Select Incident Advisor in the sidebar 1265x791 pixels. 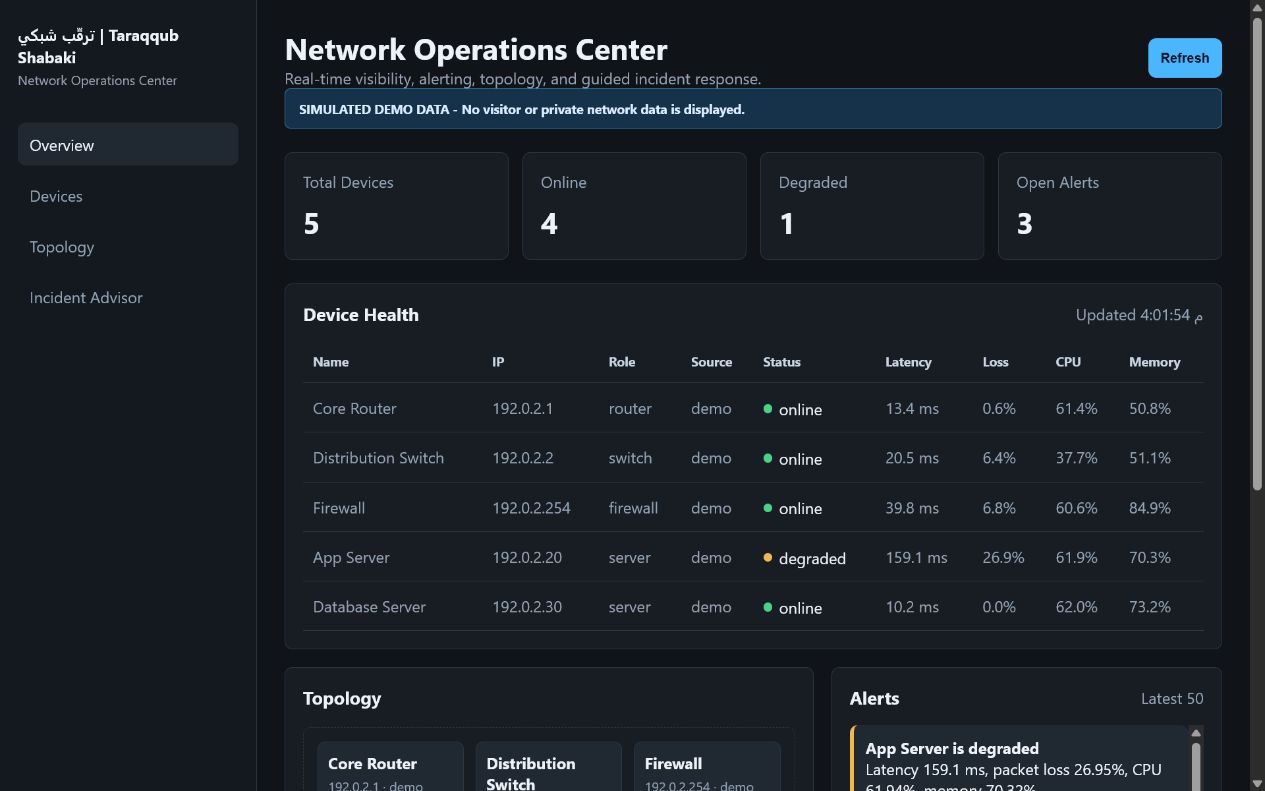click(x=128, y=298)
